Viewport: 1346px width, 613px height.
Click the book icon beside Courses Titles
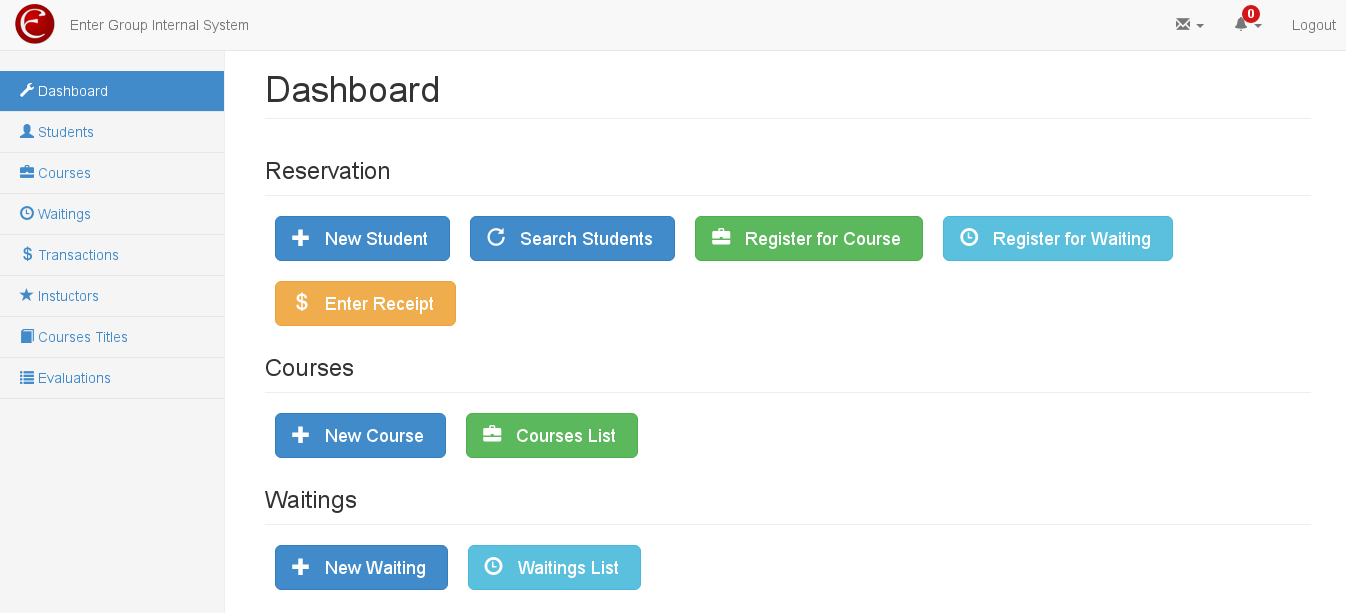(x=27, y=336)
